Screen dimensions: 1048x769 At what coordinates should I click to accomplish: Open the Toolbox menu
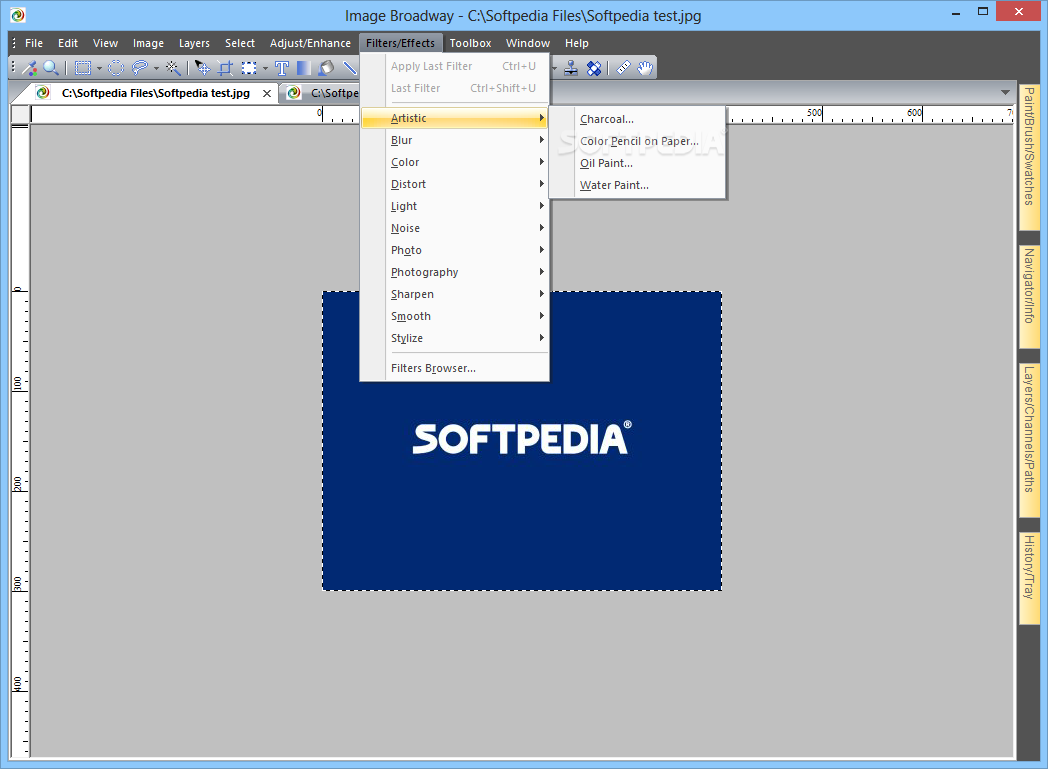click(470, 43)
